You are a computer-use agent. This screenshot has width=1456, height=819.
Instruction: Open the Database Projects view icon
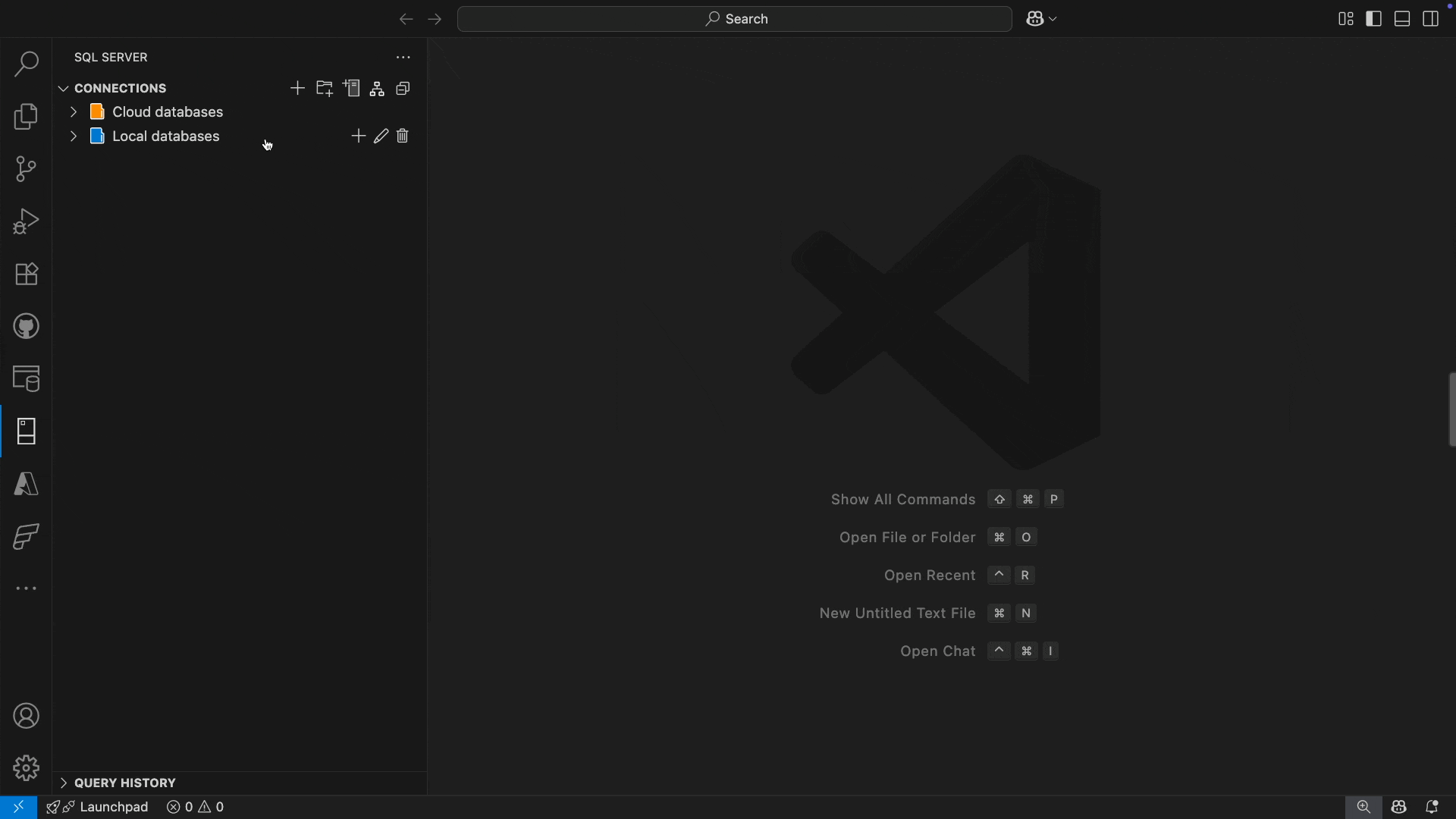point(27,379)
